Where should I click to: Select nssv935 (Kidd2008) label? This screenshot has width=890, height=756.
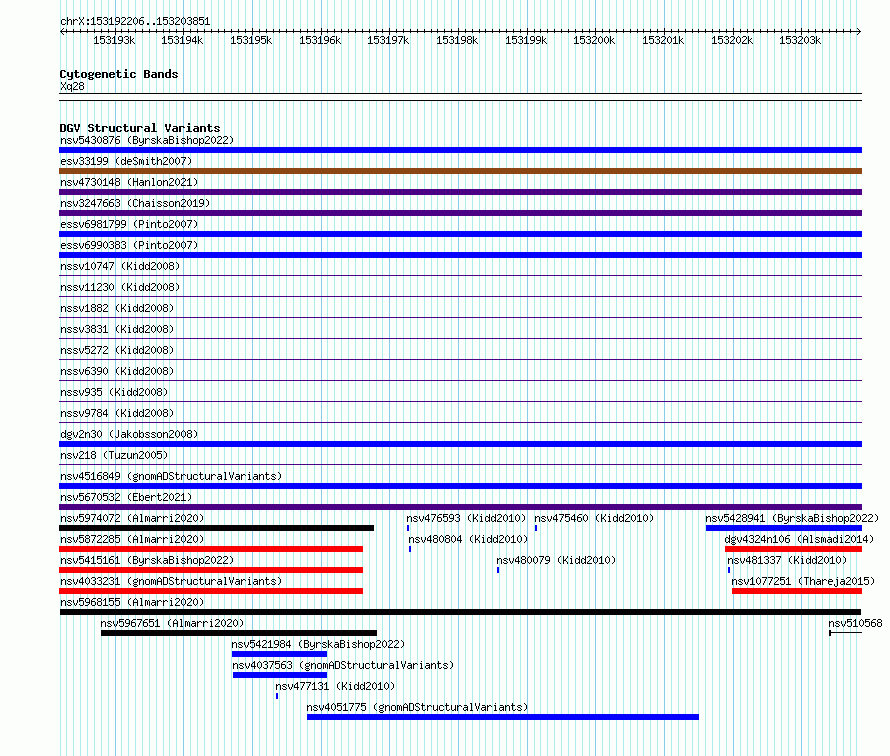(114, 392)
